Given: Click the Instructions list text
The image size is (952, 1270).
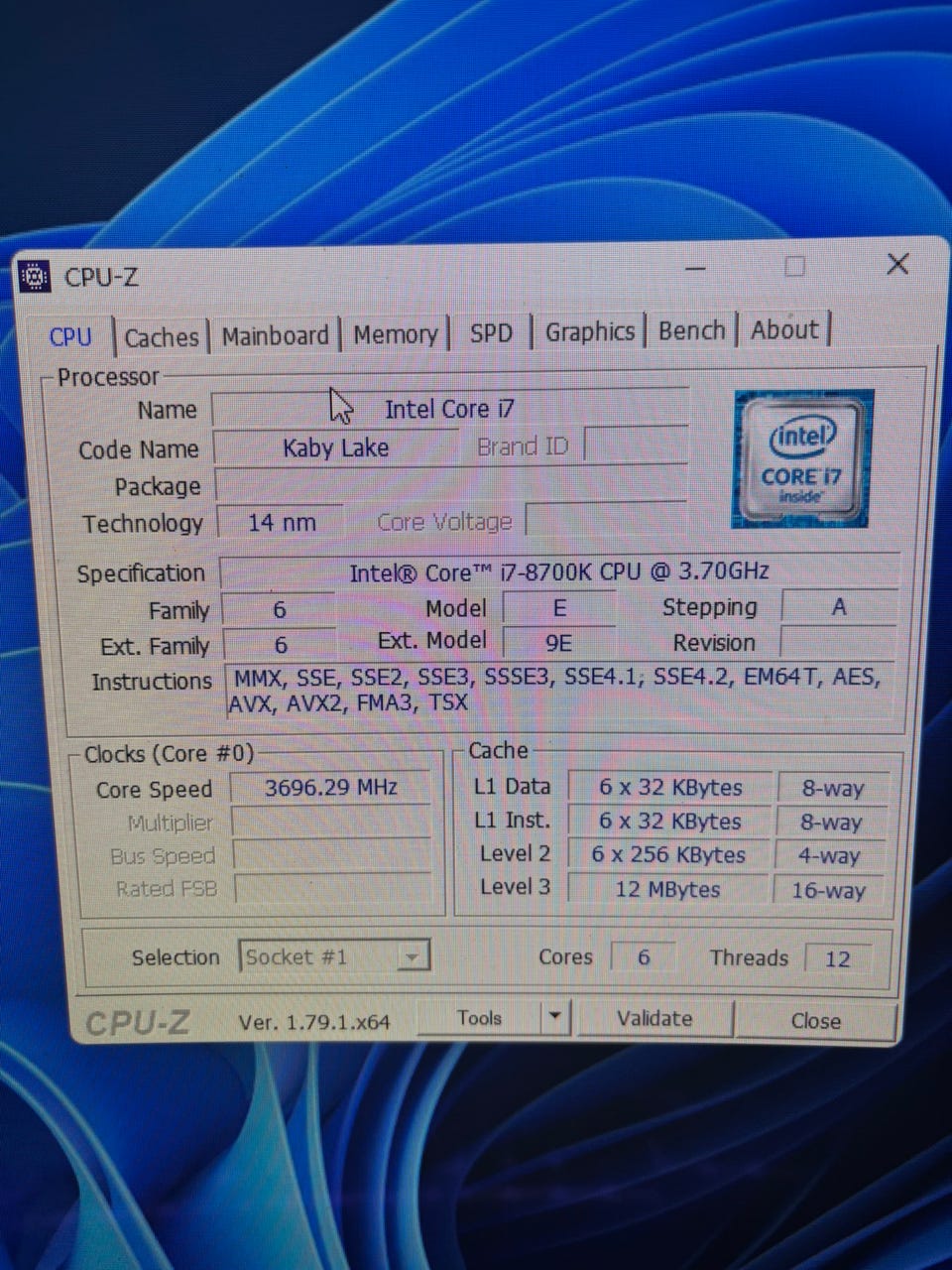Looking at the screenshot, I should click(558, 691).
